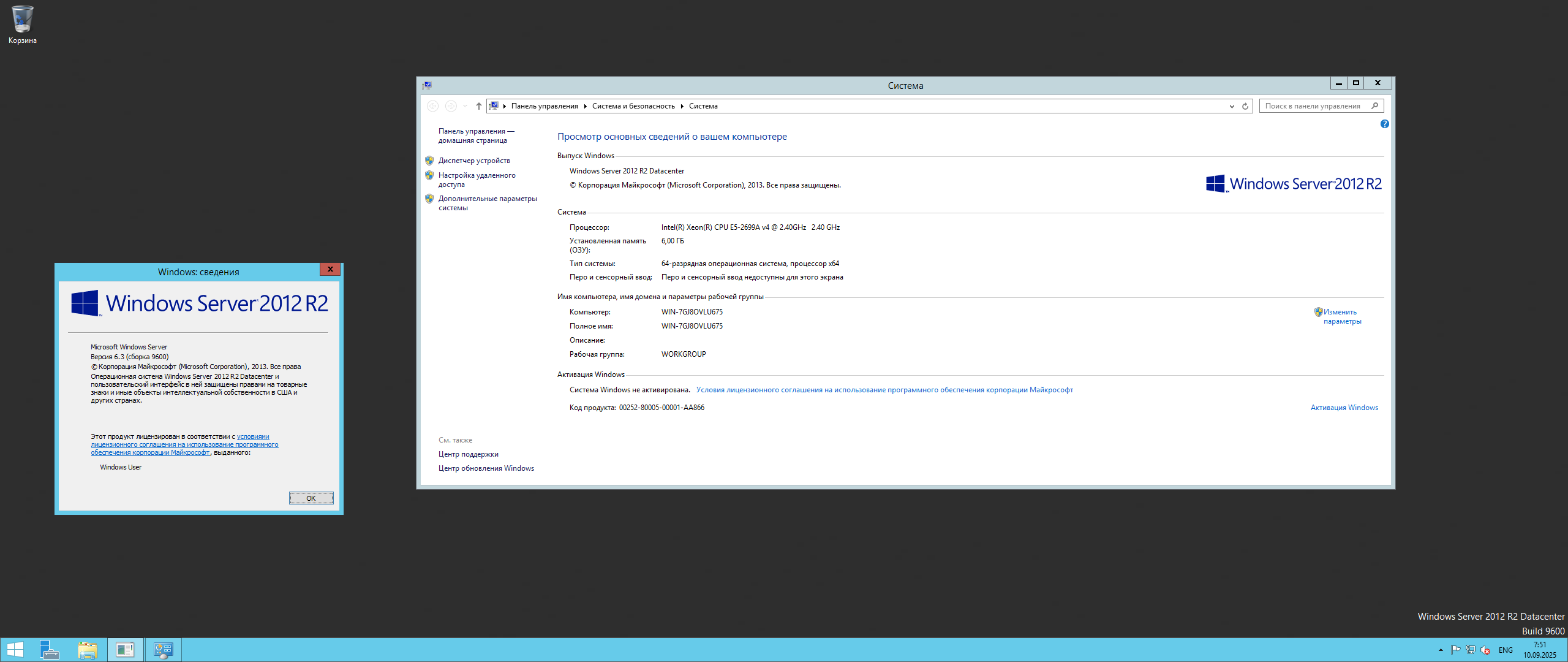Expand chevron after Система и безопасность
Viewport: 1568px width, 662px height.
click(x=682, y=106)
